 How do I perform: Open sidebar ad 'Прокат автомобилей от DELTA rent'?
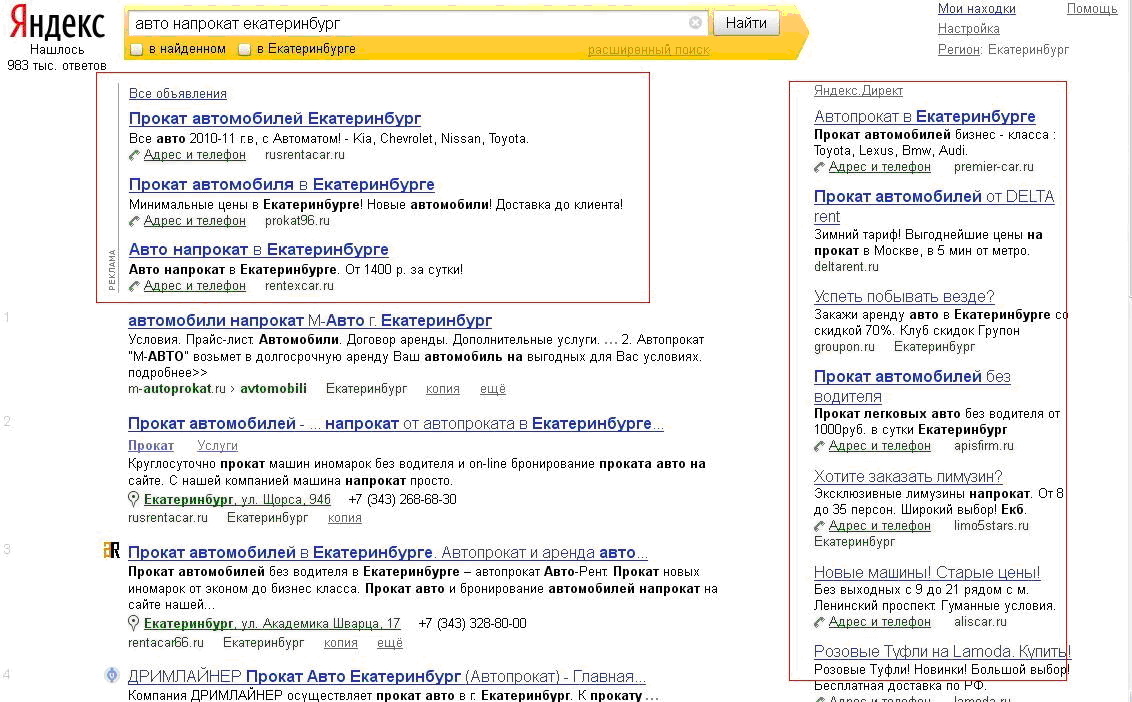click(x=933, y=206)
